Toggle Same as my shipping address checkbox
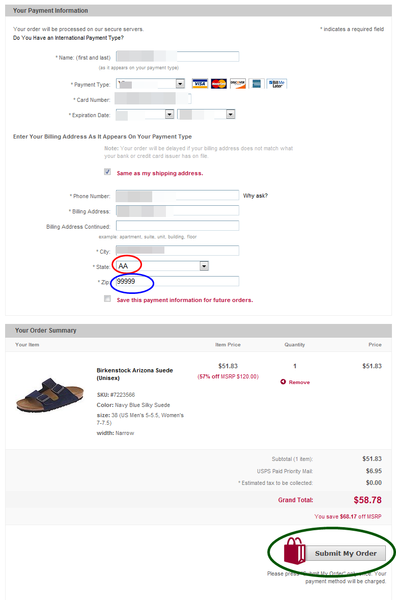Image resolution: width=396 pixels, height=600 pixels. pos(108,172)
